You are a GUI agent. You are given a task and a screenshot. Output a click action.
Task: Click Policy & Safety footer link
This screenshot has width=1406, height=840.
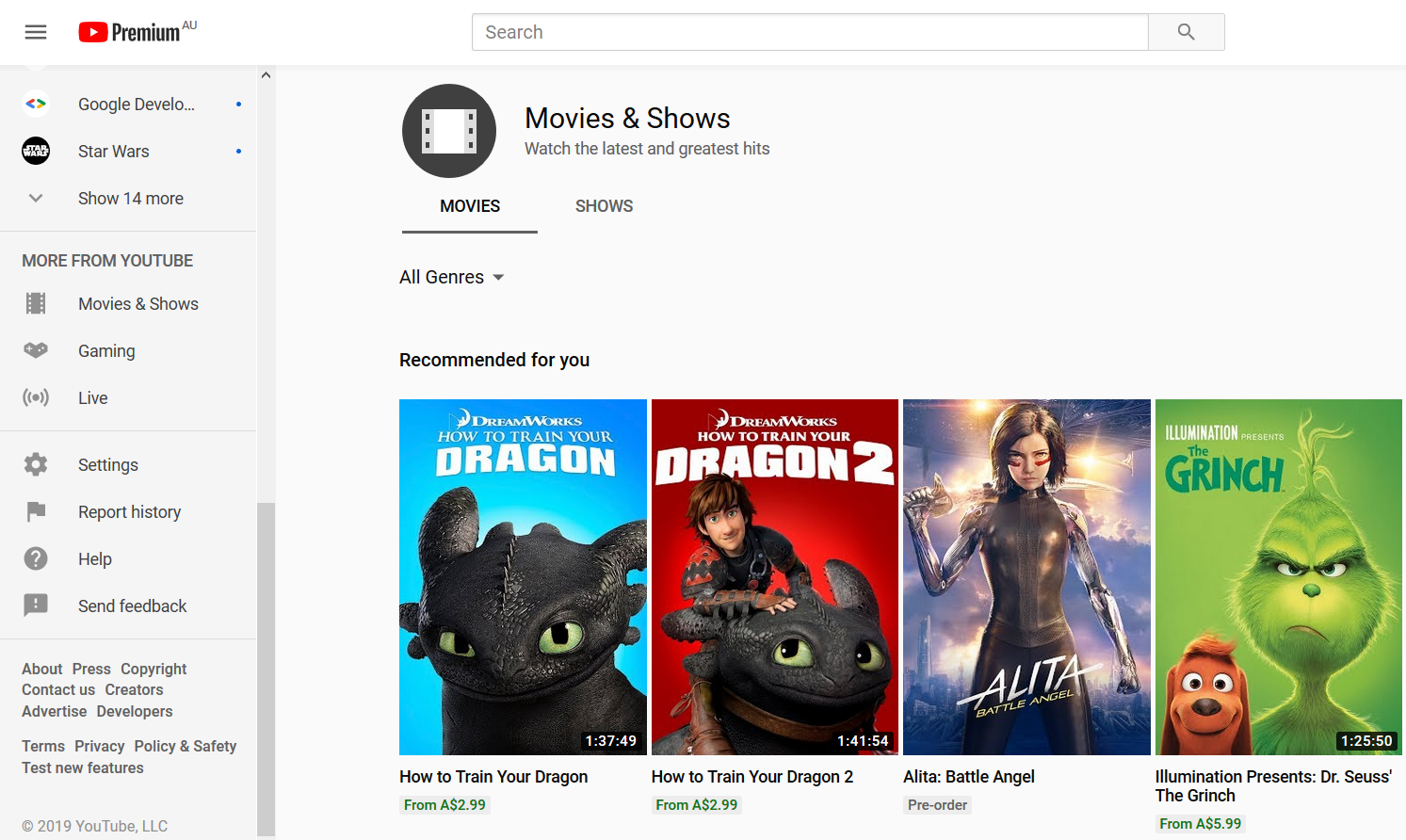(x=186, y=746)
